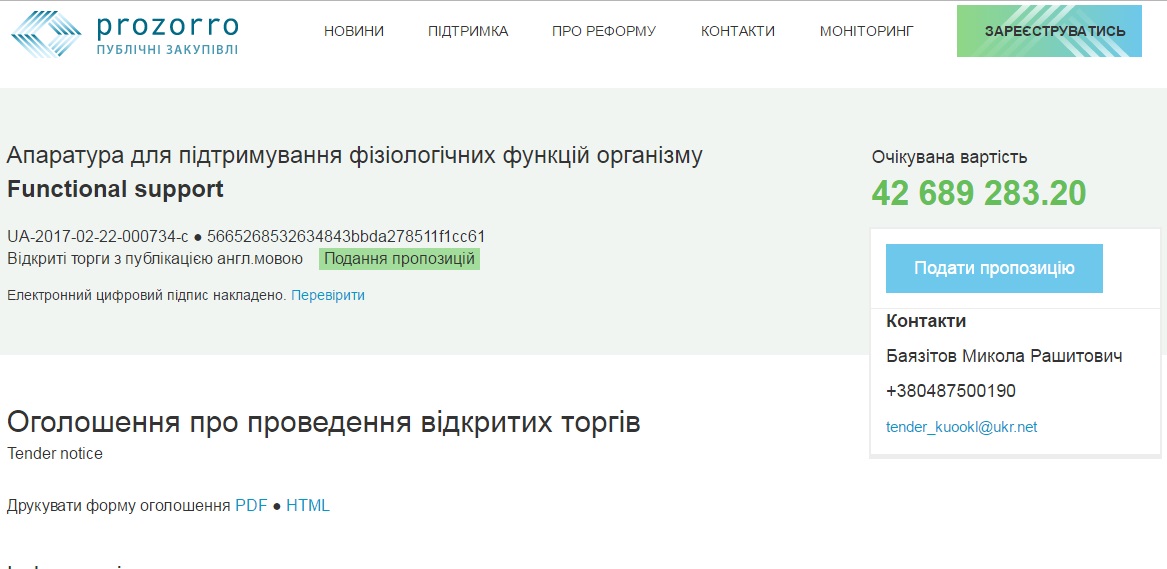The width and height of the screenshot is (1167, 569).
Task: Click the Подати пропозицію button
Action: click(994, 268)
